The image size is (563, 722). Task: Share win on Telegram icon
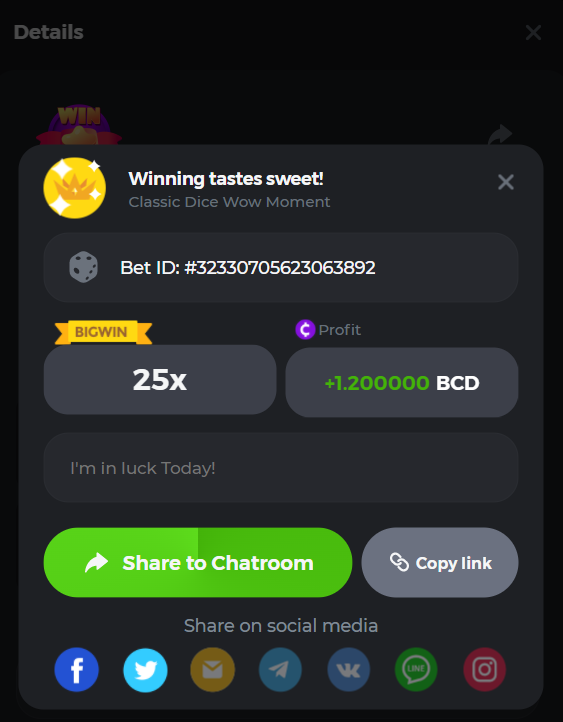[x=280, y=670]
